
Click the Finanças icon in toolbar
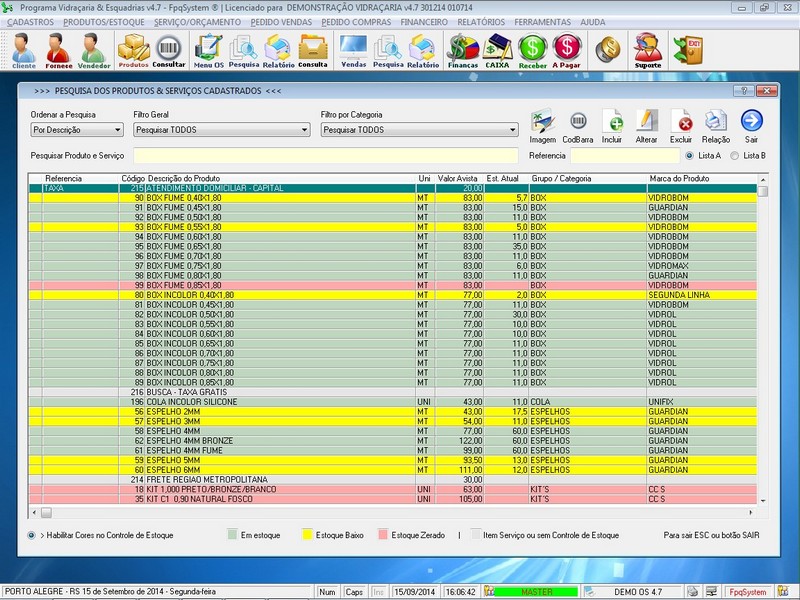click(462, 49)
